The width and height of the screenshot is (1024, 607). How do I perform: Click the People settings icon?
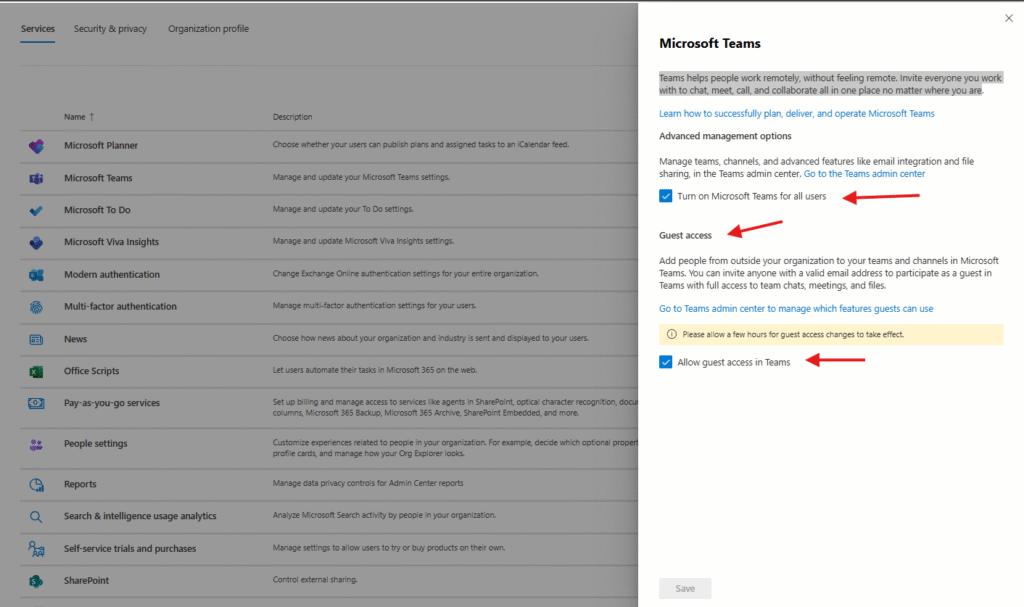[36, 444]
